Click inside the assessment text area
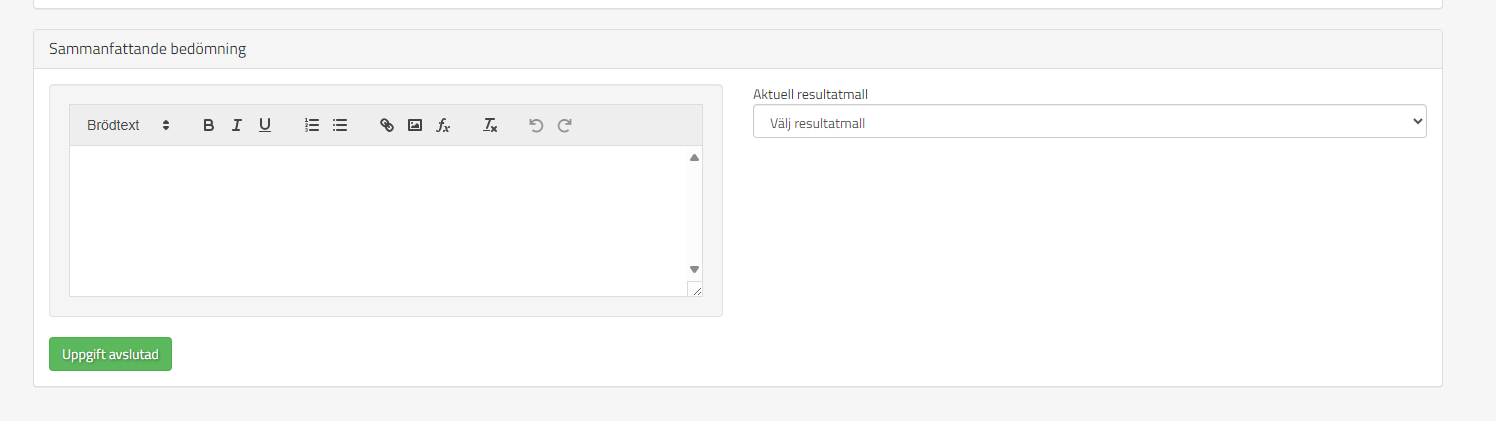This screenshot has height=421, width=1496. (380, 220)
